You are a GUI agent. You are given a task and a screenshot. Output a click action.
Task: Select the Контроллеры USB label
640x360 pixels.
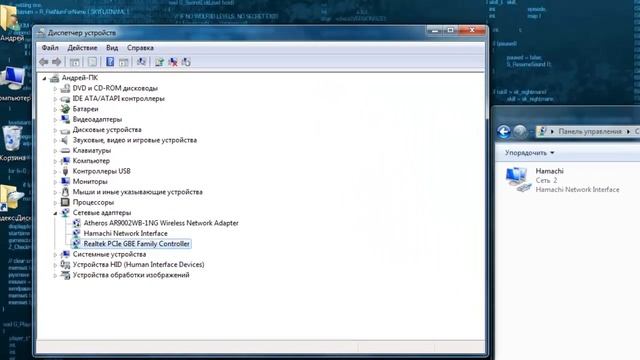pos(101,171)
